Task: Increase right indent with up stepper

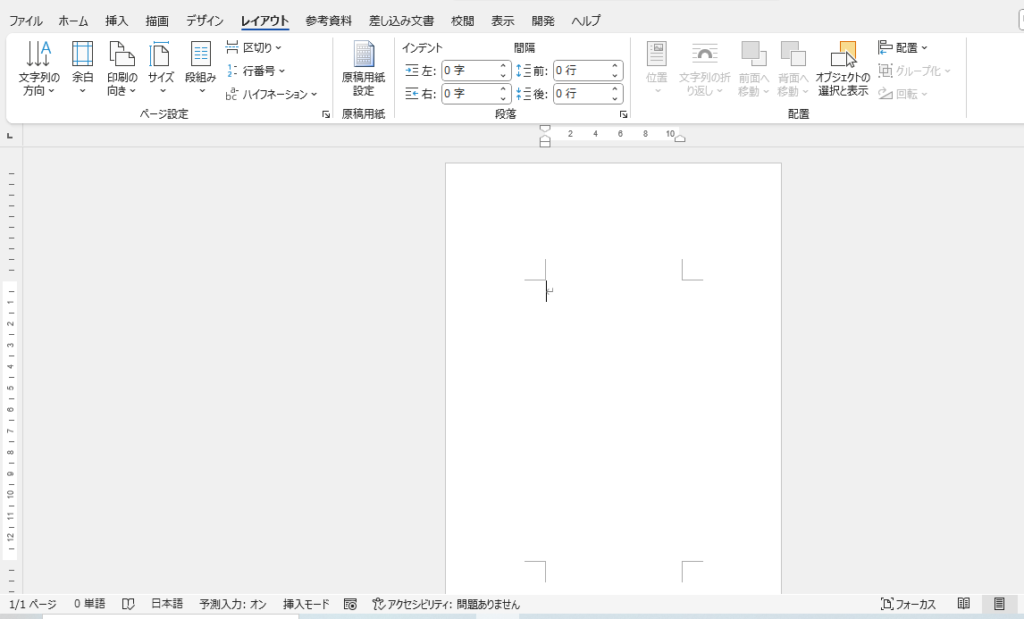Action: coord(503,89)
